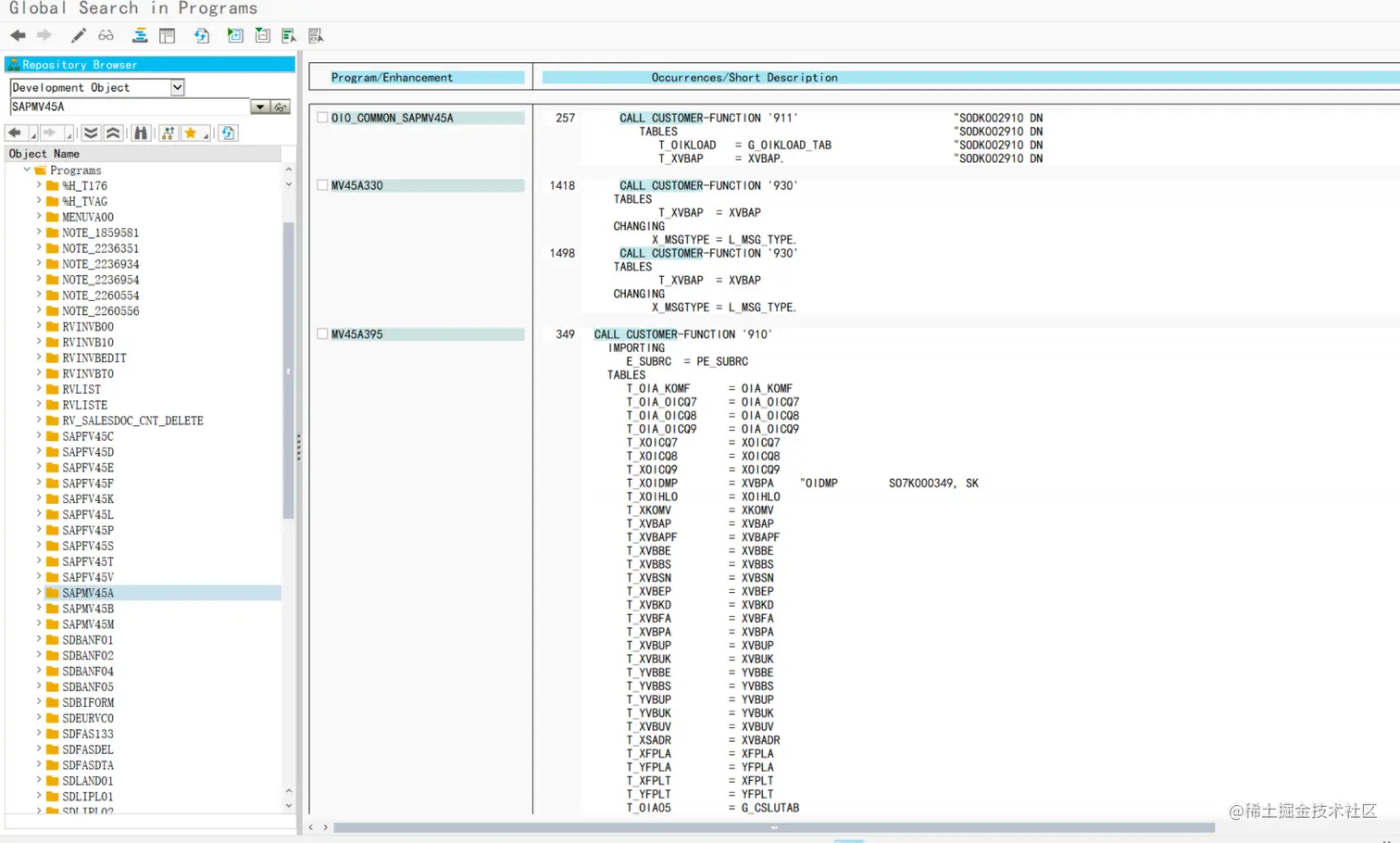Click the scroll-left arrow below the results
This screenshot has width=1400, height=843.
[311, 827]
